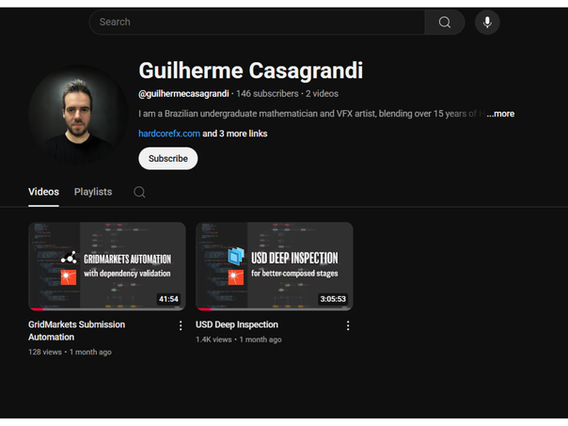Click the "128 views" text
Image resolution: width=568 pixels, height=426 pixels.
(x=45, y=352)
